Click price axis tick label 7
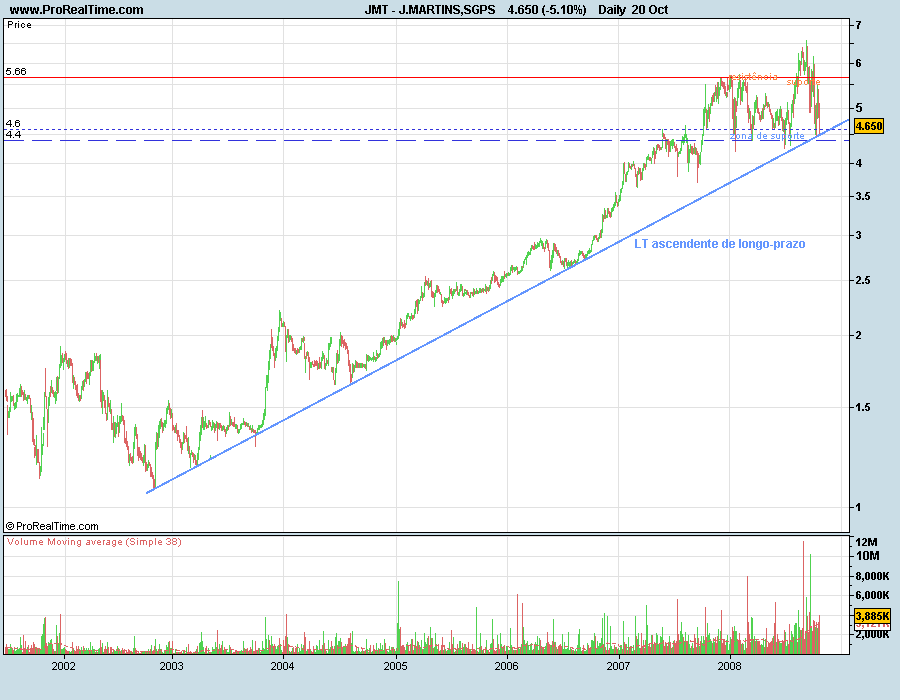 858,25
